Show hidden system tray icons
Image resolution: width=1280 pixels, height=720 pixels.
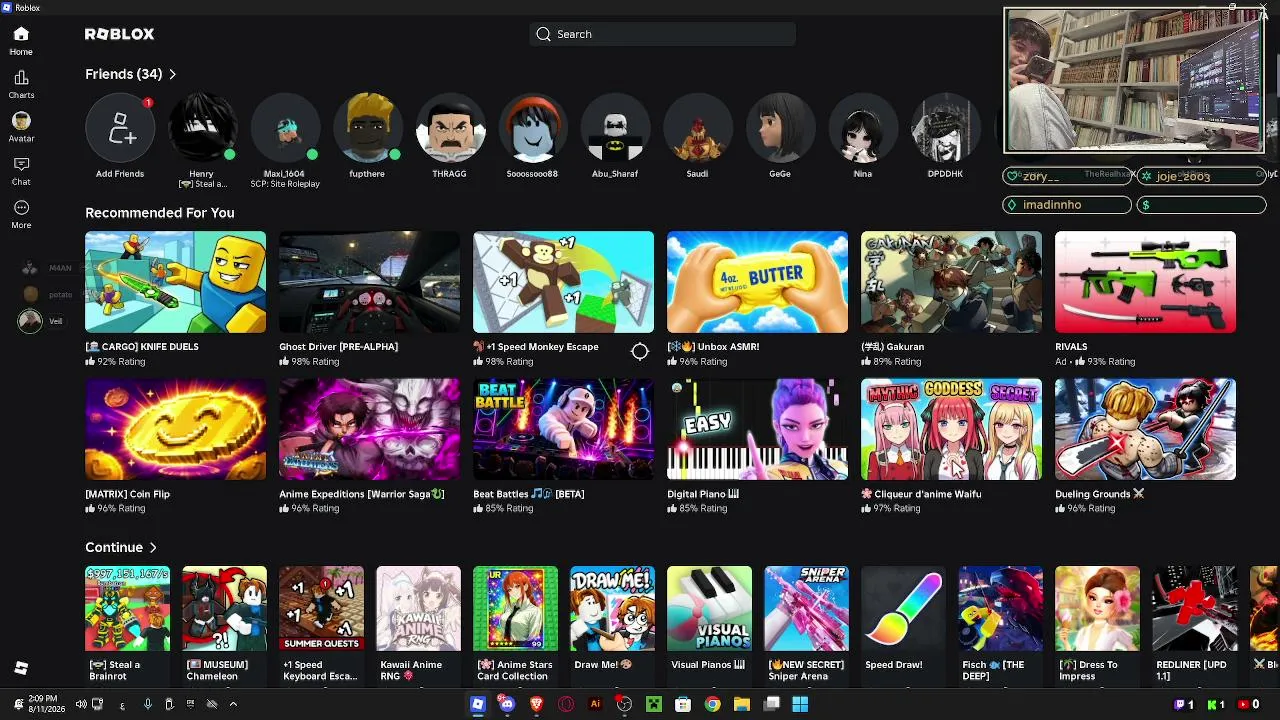233,704
